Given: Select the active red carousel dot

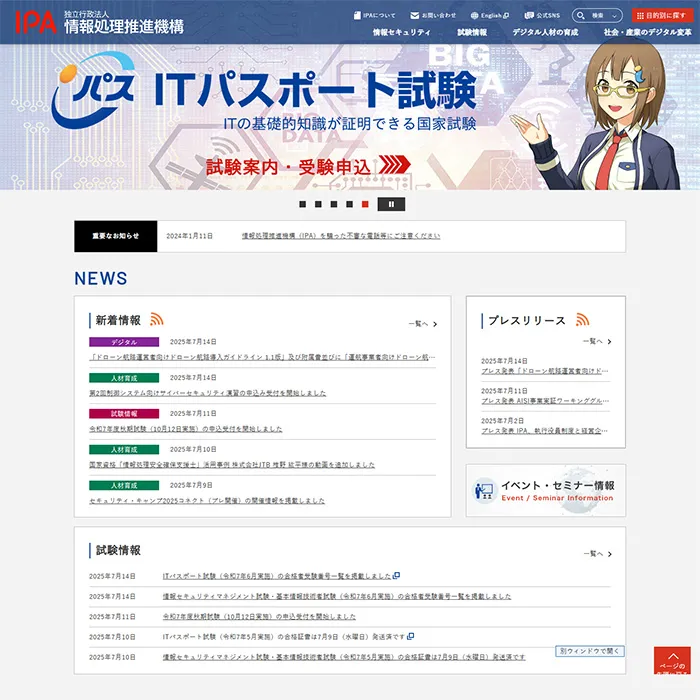Looking at the screenshot, I should pos(365,204).
